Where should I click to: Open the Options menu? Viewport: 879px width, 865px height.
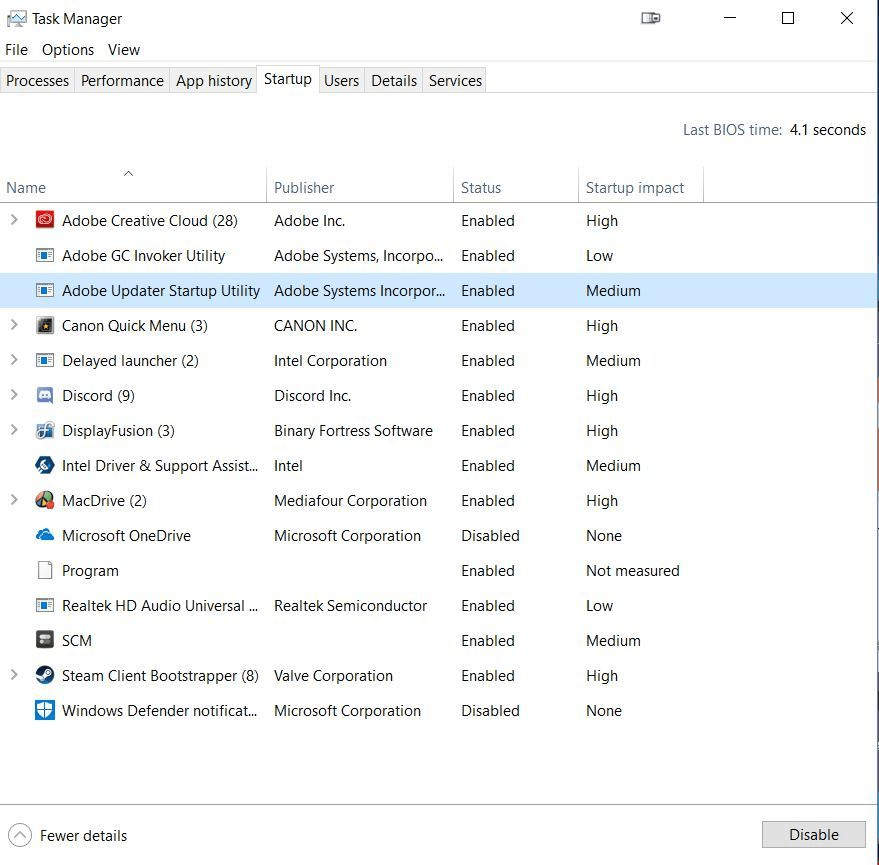[x=67, y=49]
